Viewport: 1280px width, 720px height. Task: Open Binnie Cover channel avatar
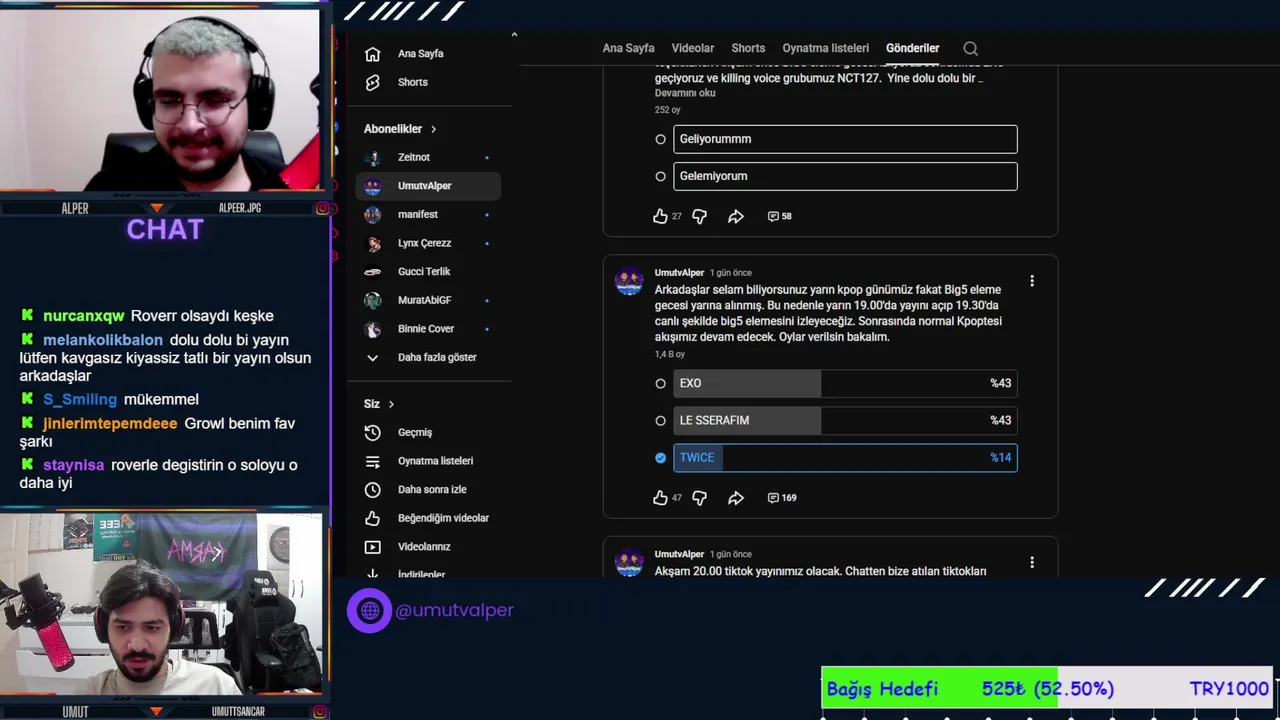coord(373,329)
